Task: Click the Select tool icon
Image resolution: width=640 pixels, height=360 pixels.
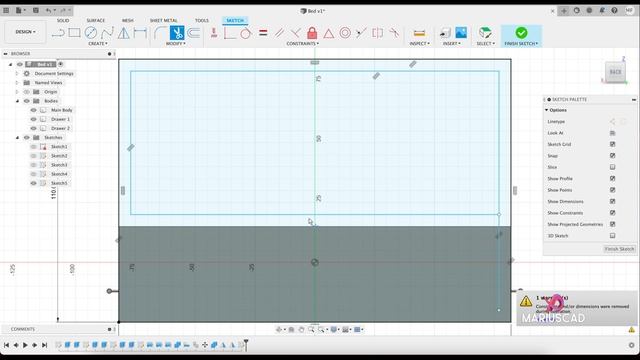Action: [485, 33]
